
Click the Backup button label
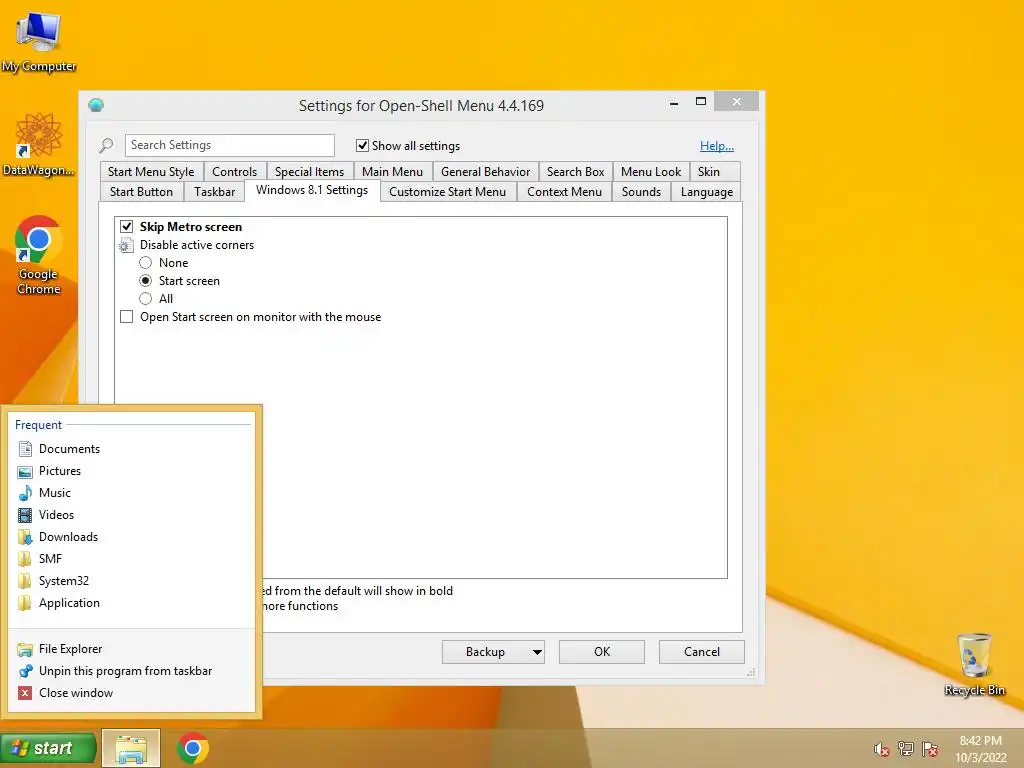click(x=485, y=652)
